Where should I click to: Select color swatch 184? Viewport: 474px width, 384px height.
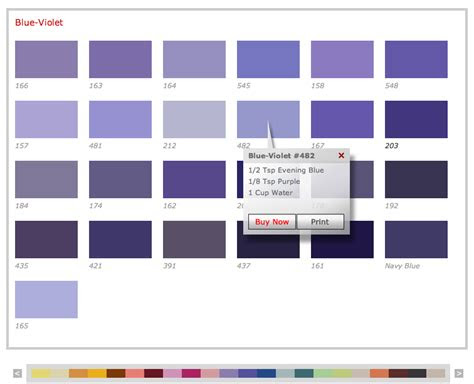click(46, 179)
